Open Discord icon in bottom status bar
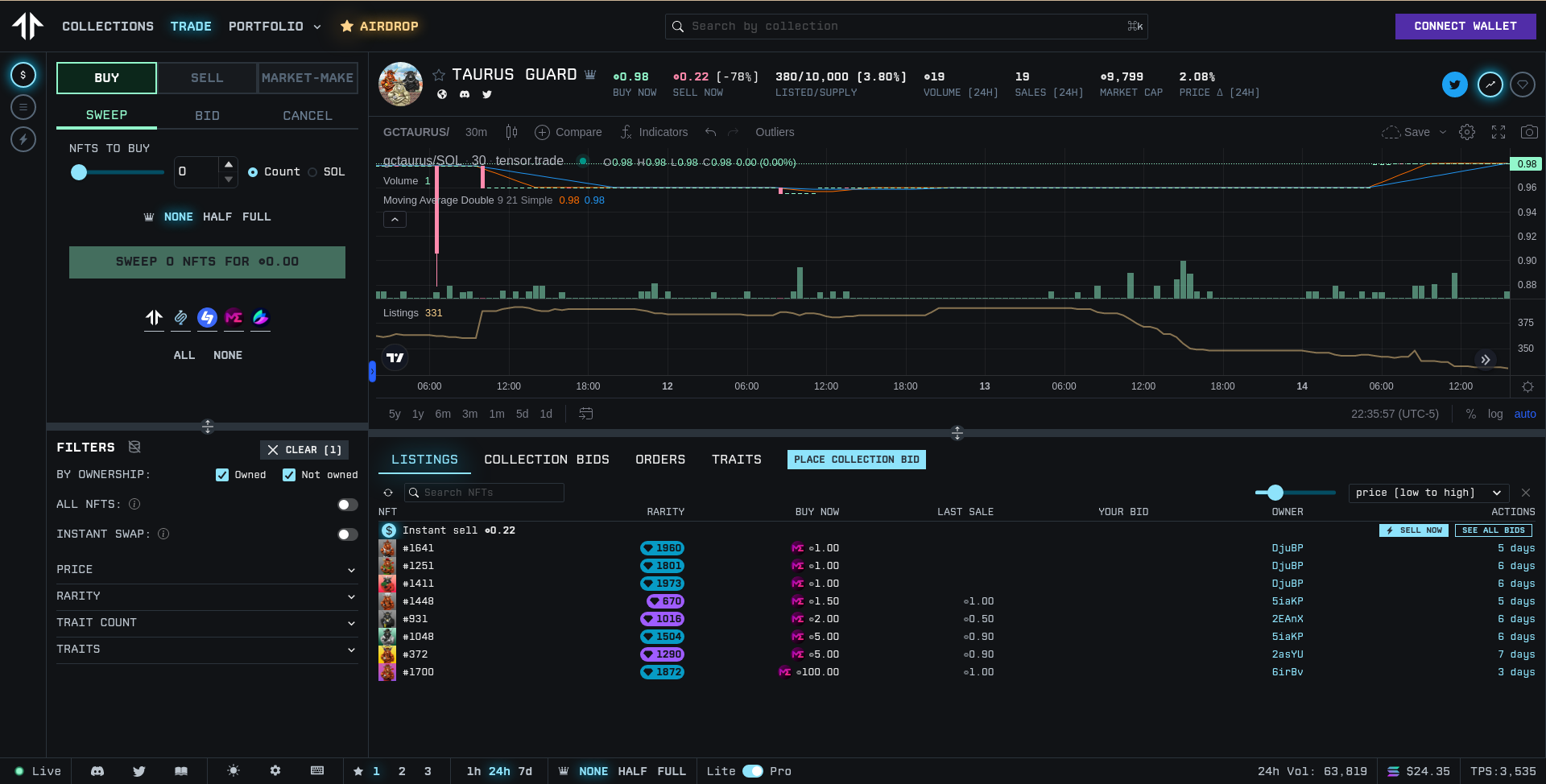The height and width of the screenshot is (784, 1546). click(97, 771)
